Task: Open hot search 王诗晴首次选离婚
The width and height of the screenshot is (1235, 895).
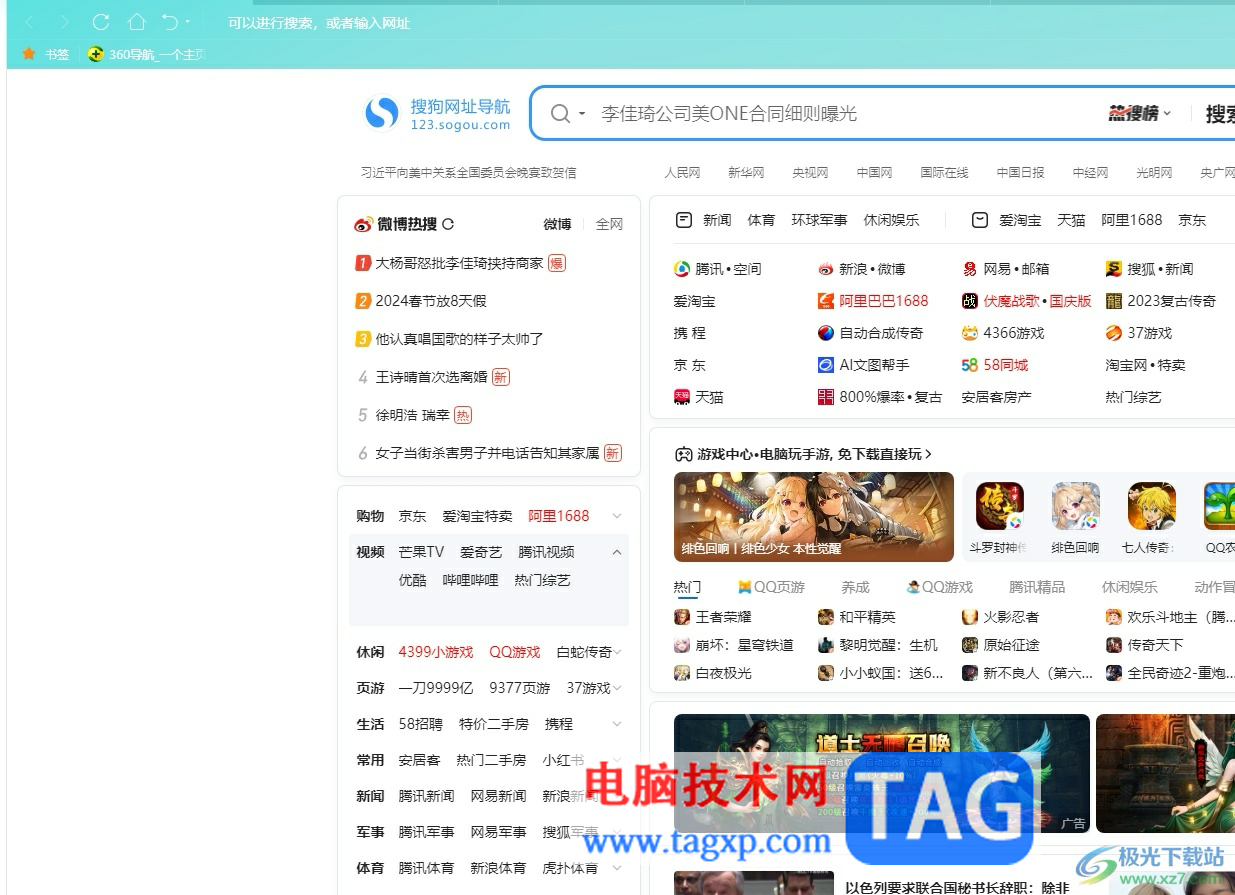Action: 431,377
